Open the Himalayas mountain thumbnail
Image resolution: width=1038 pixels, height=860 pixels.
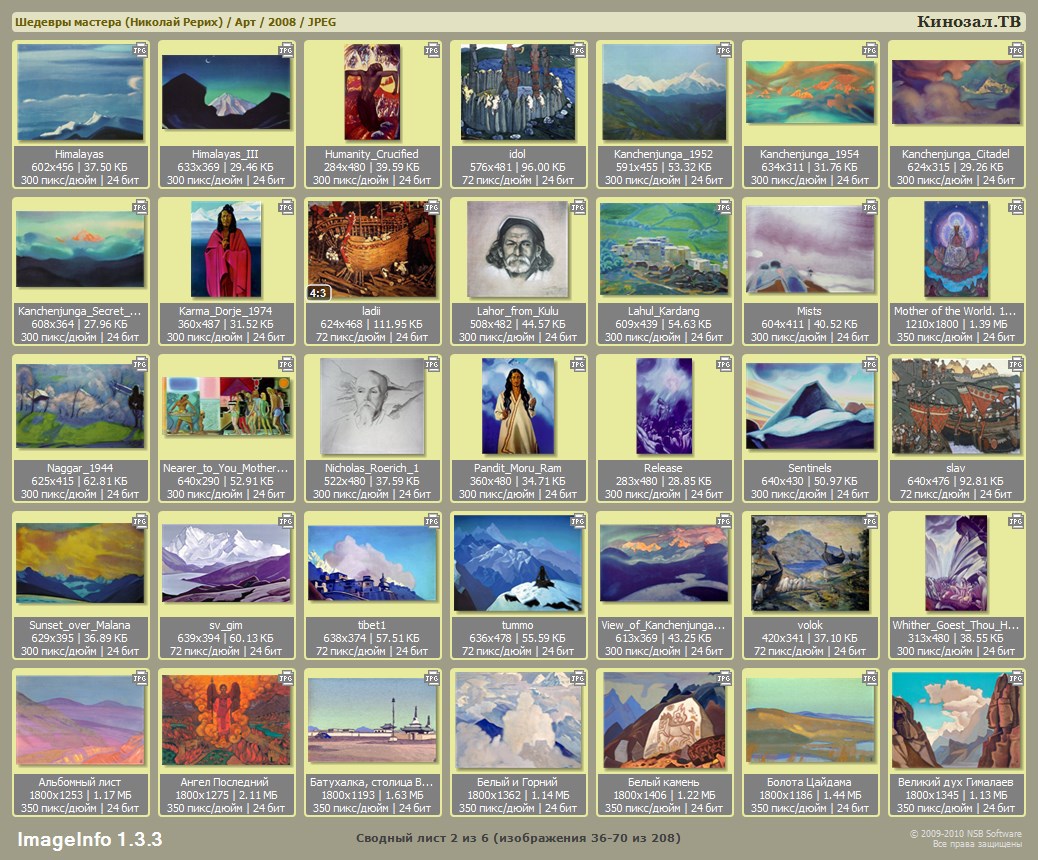click(x=80, y=92)
